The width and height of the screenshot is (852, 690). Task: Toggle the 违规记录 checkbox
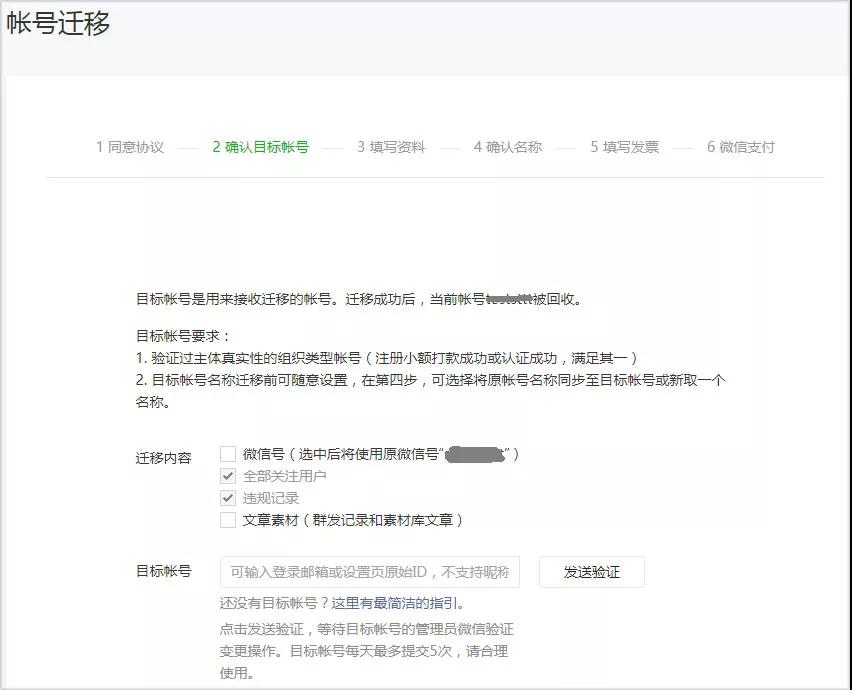point(228,498)
